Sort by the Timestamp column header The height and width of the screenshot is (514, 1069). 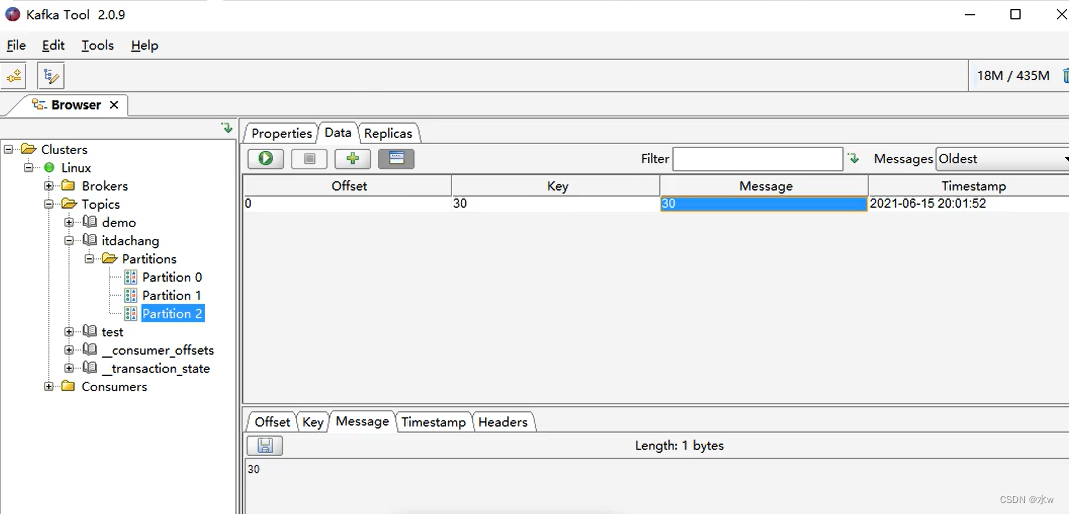click(969, 186)
